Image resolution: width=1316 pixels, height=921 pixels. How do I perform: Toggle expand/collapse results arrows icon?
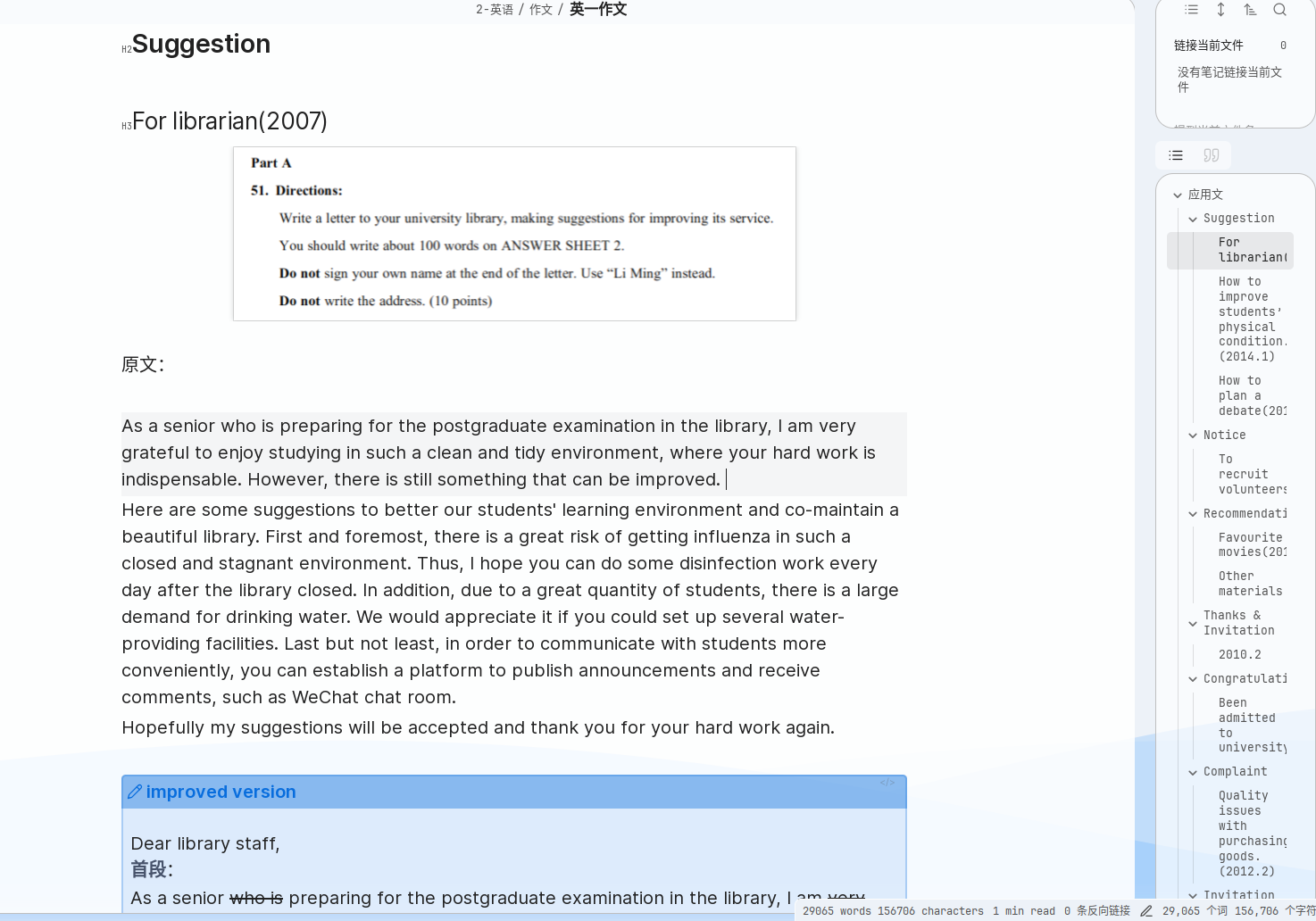pyautogui.click(x=1220, y=10)
